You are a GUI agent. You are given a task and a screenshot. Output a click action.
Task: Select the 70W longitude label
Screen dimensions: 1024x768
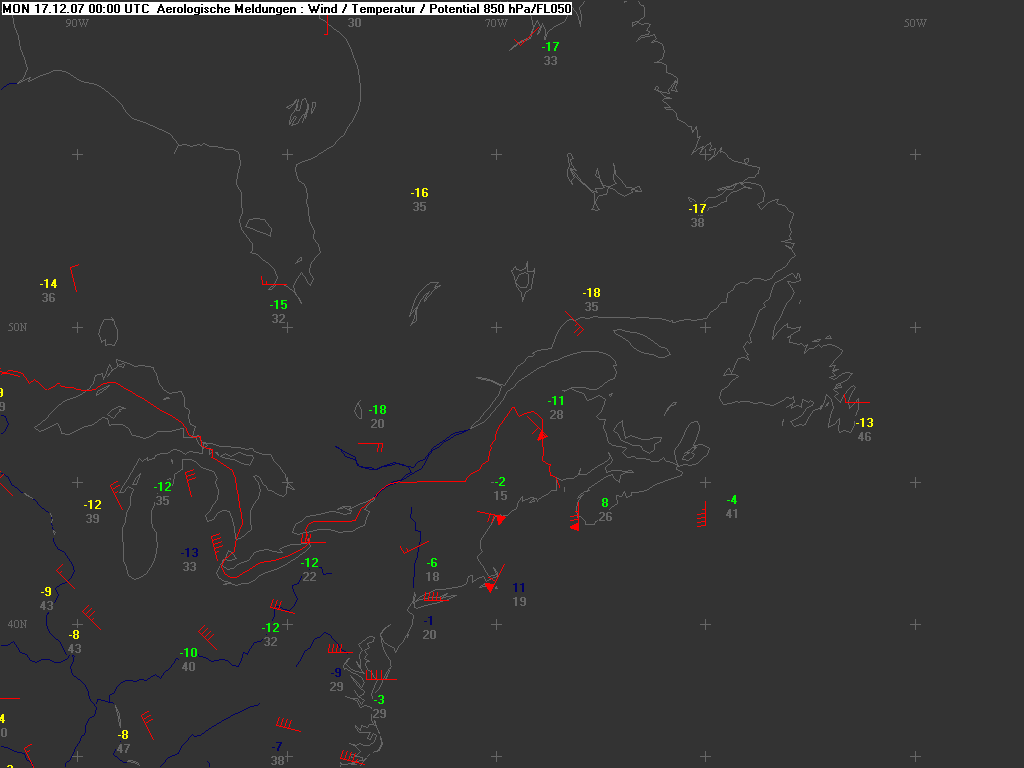click(x=496, y=23)
